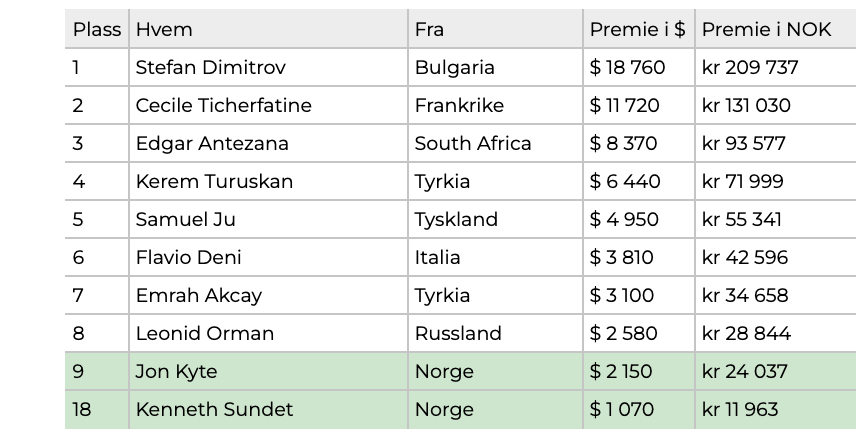Click the Bulgaria country cell
This screenshot has height=438, width=866.
[495, 67]
